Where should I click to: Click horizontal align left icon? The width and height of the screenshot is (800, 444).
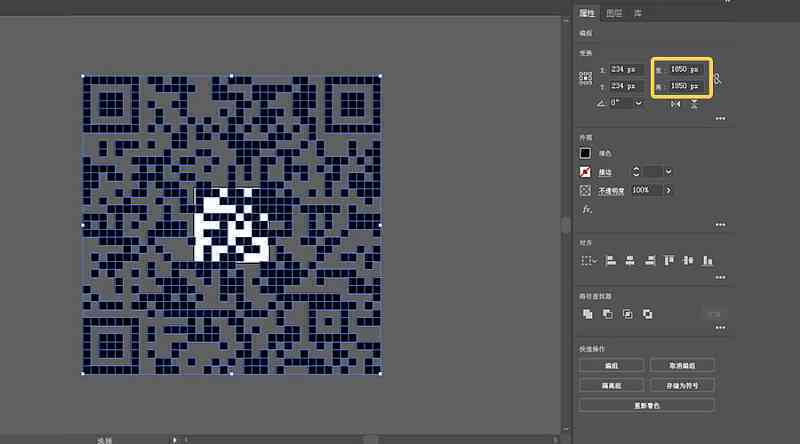click(x=610, y=261)
